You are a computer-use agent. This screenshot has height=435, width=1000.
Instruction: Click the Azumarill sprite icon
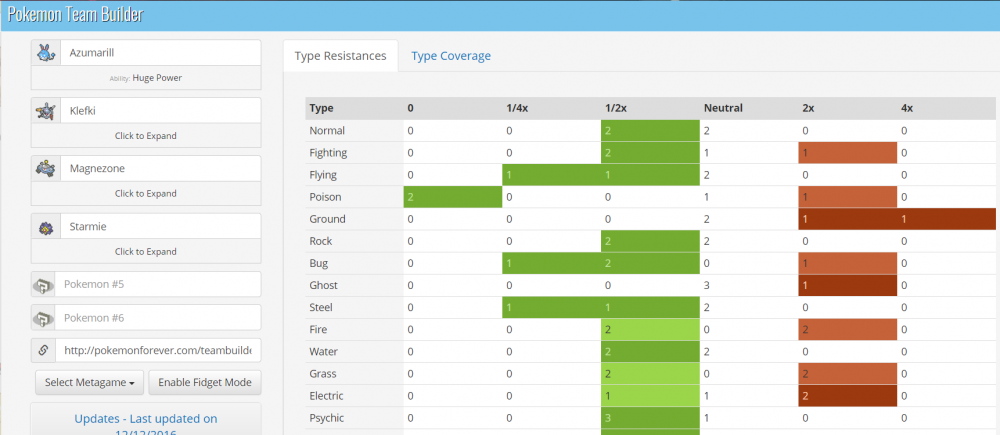(44, 52)
